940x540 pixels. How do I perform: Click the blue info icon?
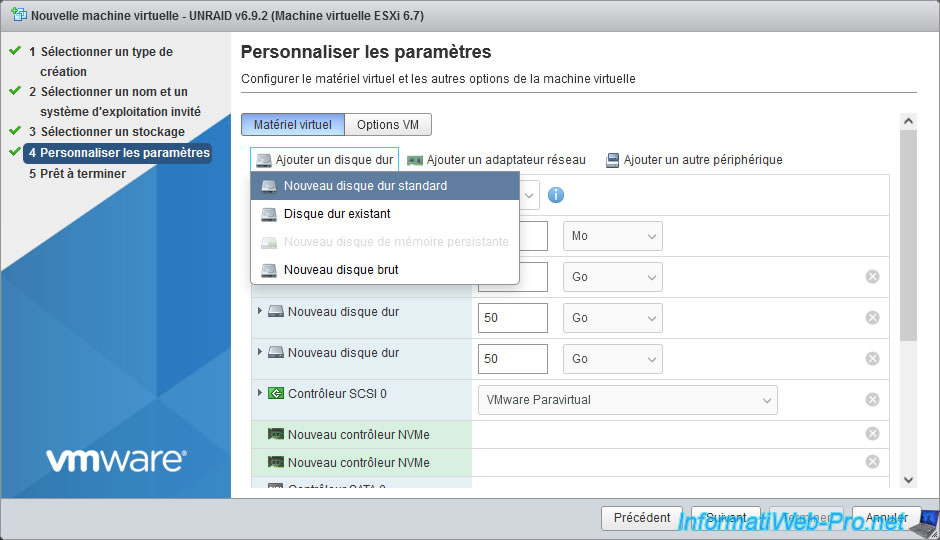tap(556, 195)
